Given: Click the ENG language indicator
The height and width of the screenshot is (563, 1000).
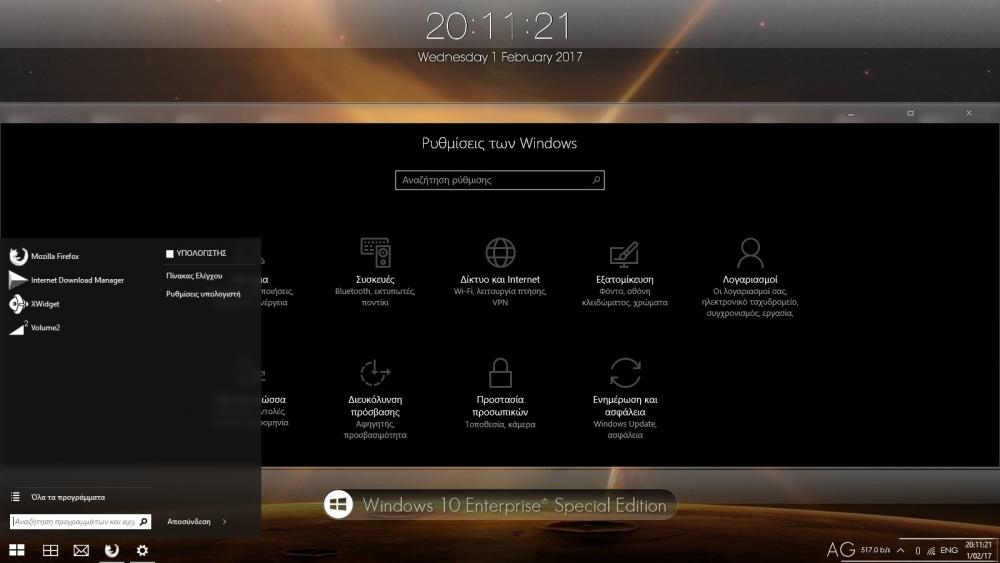Looking at the screenshot, I should (948, 550).
